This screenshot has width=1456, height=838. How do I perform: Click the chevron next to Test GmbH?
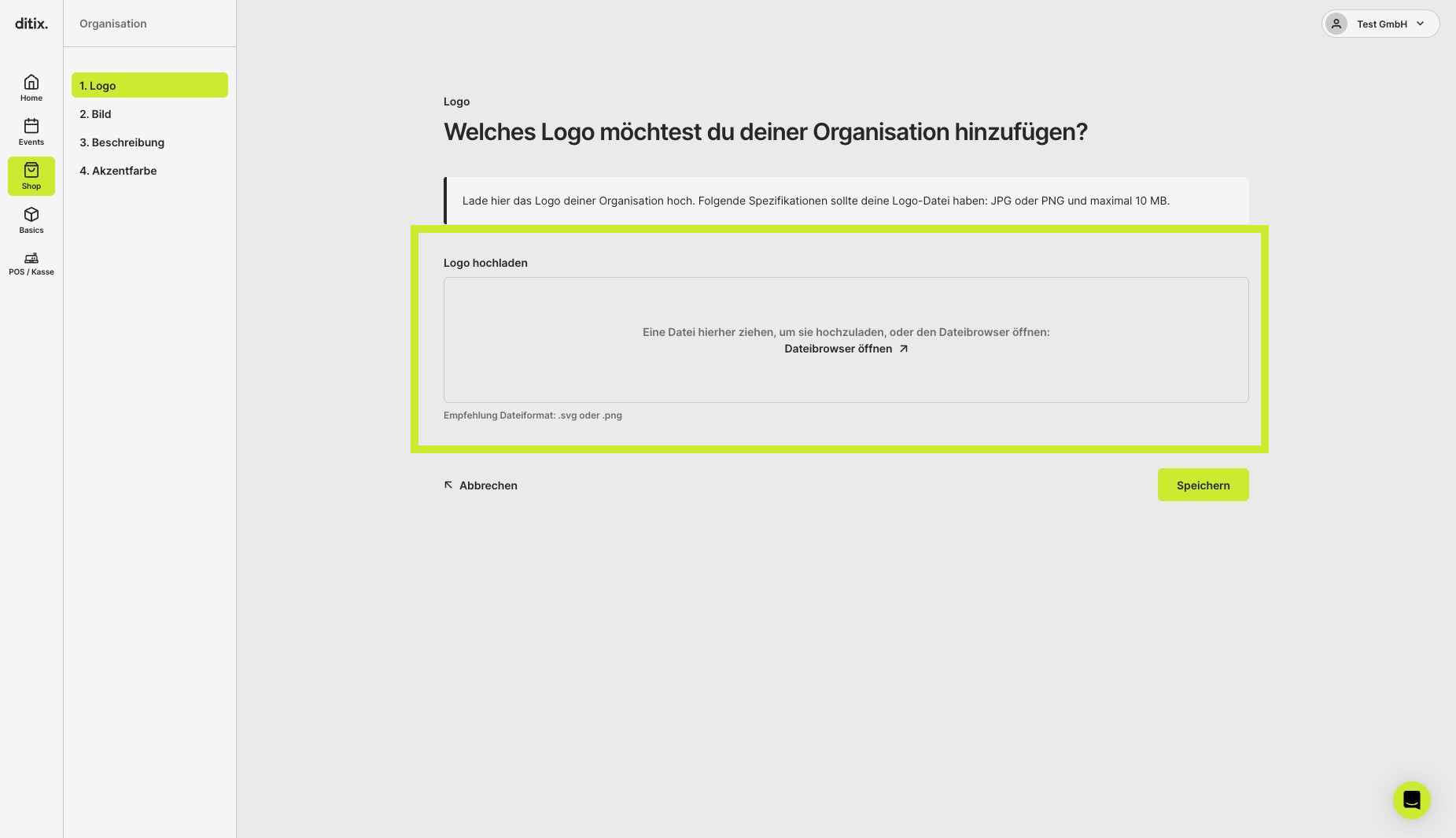coord(1420,24)
